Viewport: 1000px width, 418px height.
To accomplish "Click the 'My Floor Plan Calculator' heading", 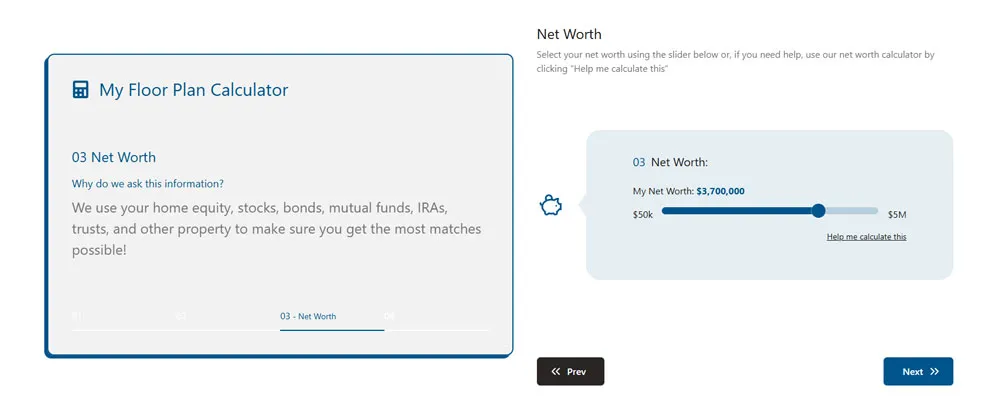I will (x=193, y=90).
